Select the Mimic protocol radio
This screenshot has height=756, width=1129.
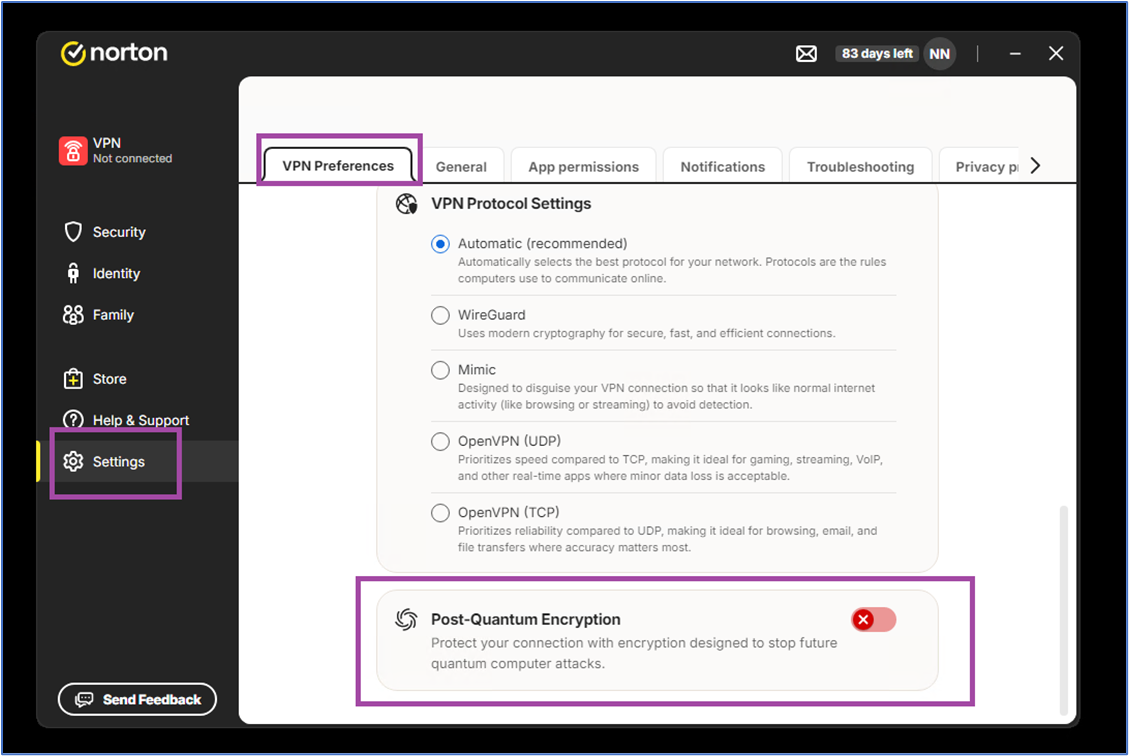pyautogui.click(x=440, y=370)
